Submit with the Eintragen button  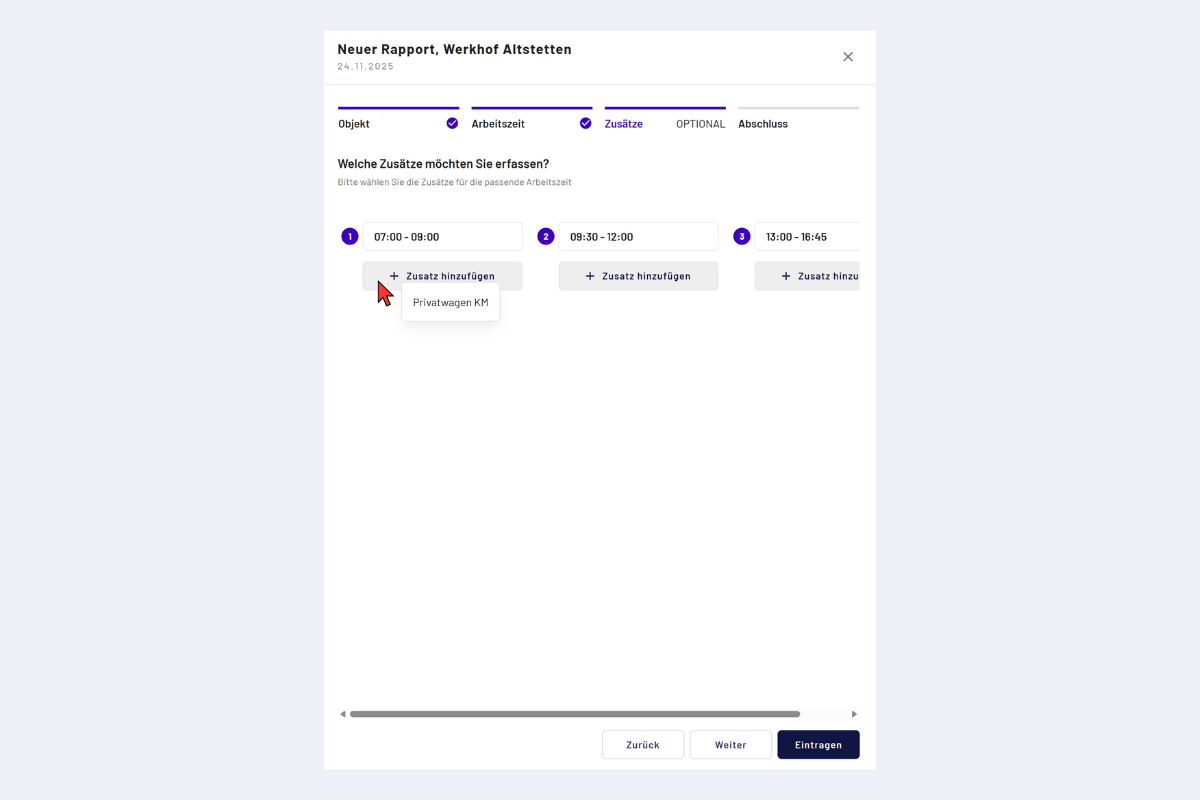click(x=818, y=745)
